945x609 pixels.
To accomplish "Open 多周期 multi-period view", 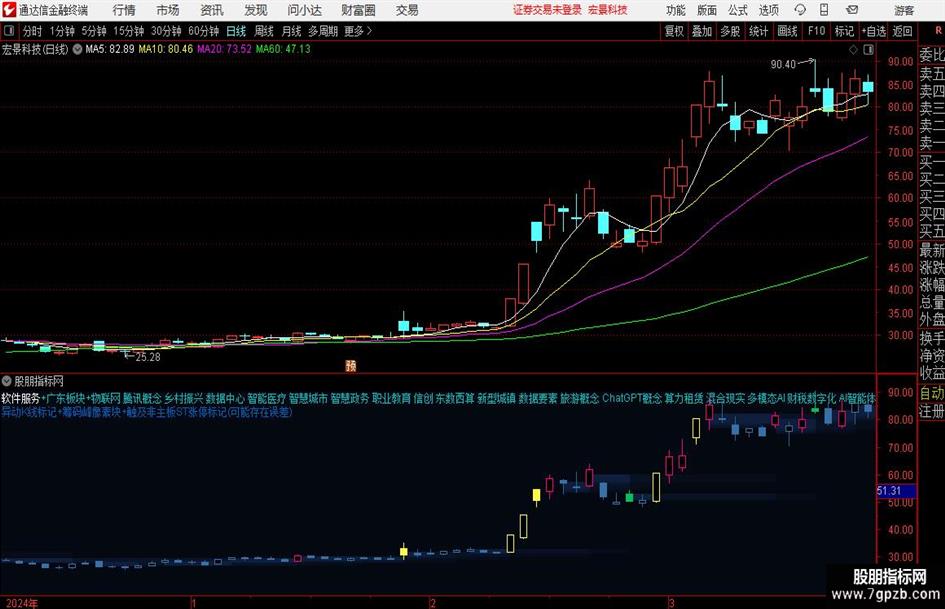I will point(323,31).
